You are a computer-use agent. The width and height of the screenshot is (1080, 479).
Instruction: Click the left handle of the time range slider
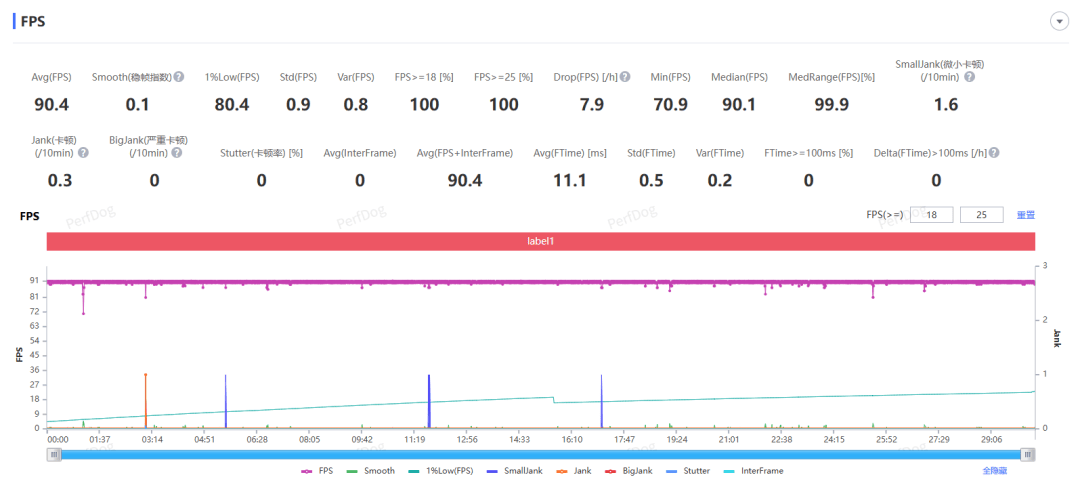[53, 454]
